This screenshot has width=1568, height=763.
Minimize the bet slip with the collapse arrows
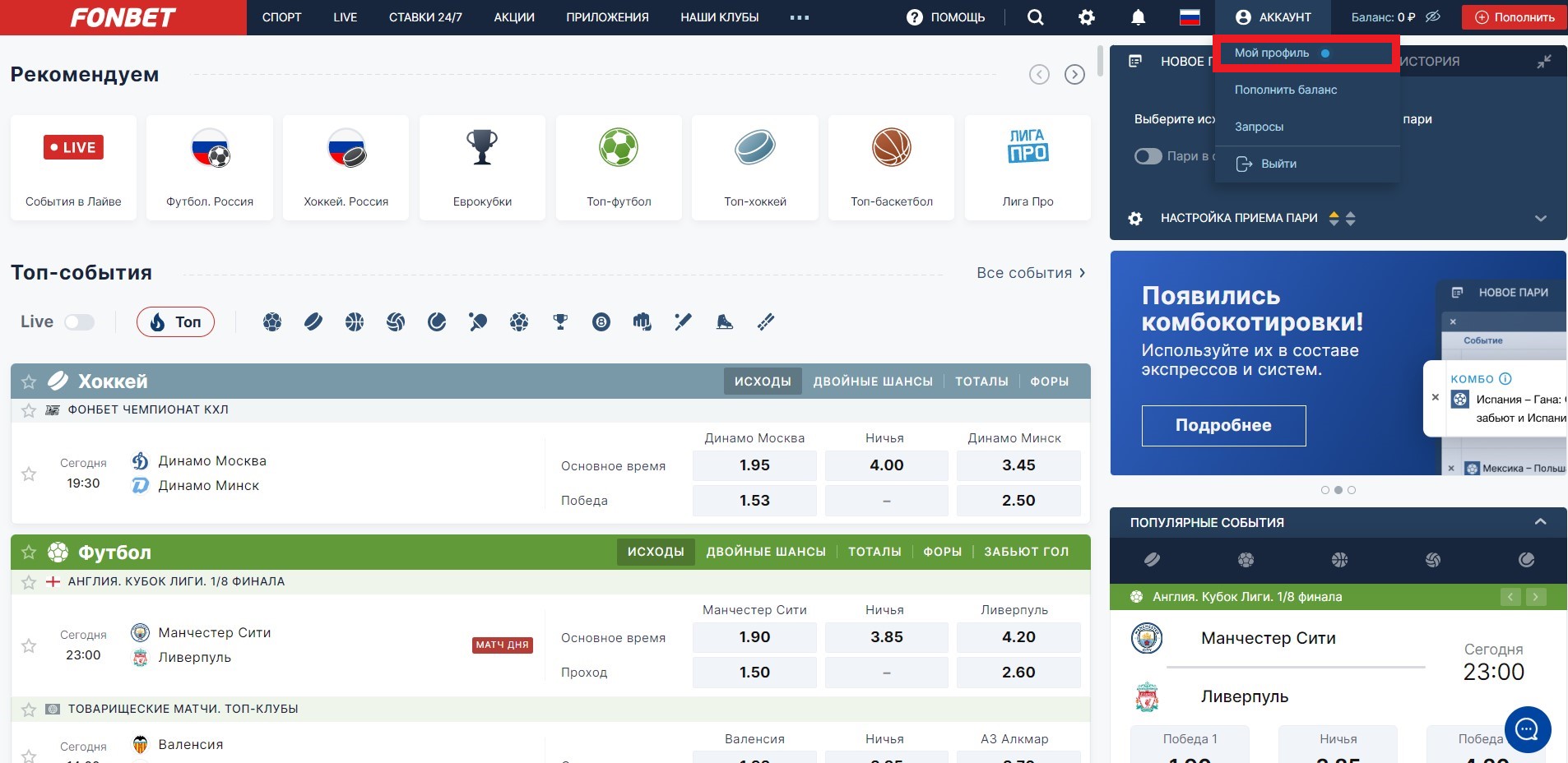(x=1544, y=62)
